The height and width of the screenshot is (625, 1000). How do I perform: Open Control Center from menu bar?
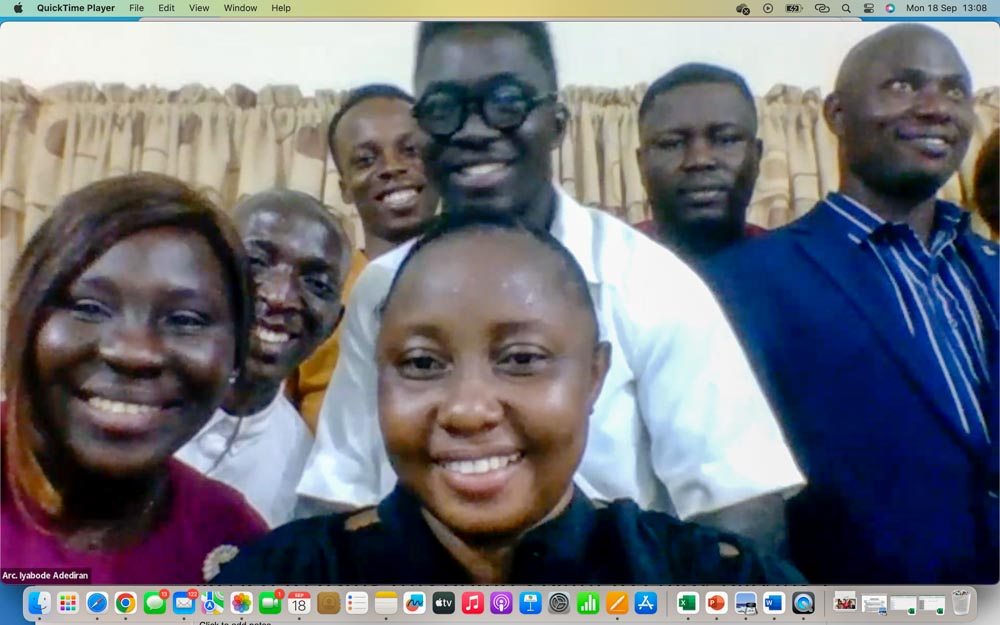(869, 8)
